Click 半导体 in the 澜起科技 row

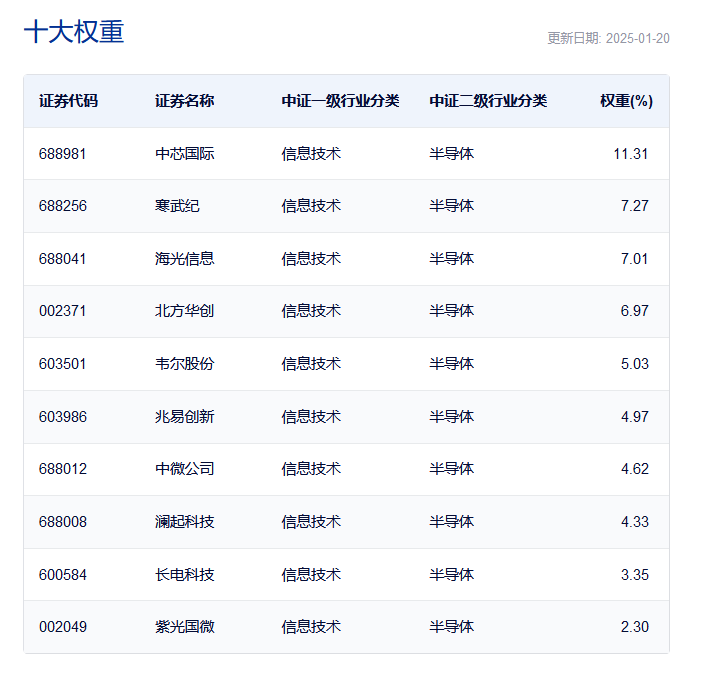452,522
